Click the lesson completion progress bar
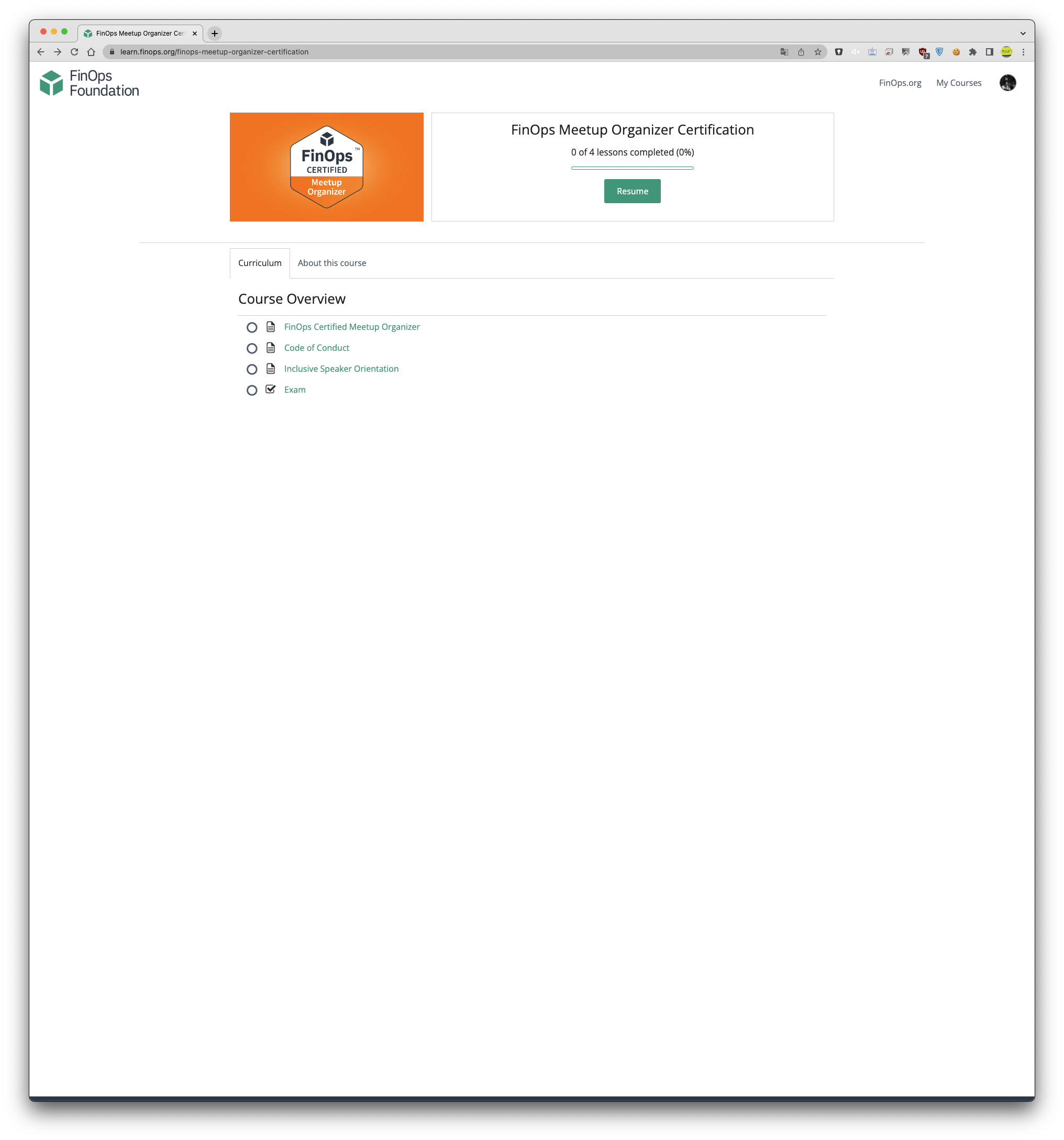This screenshot has width=1064, height=1140. click(631, 168)
